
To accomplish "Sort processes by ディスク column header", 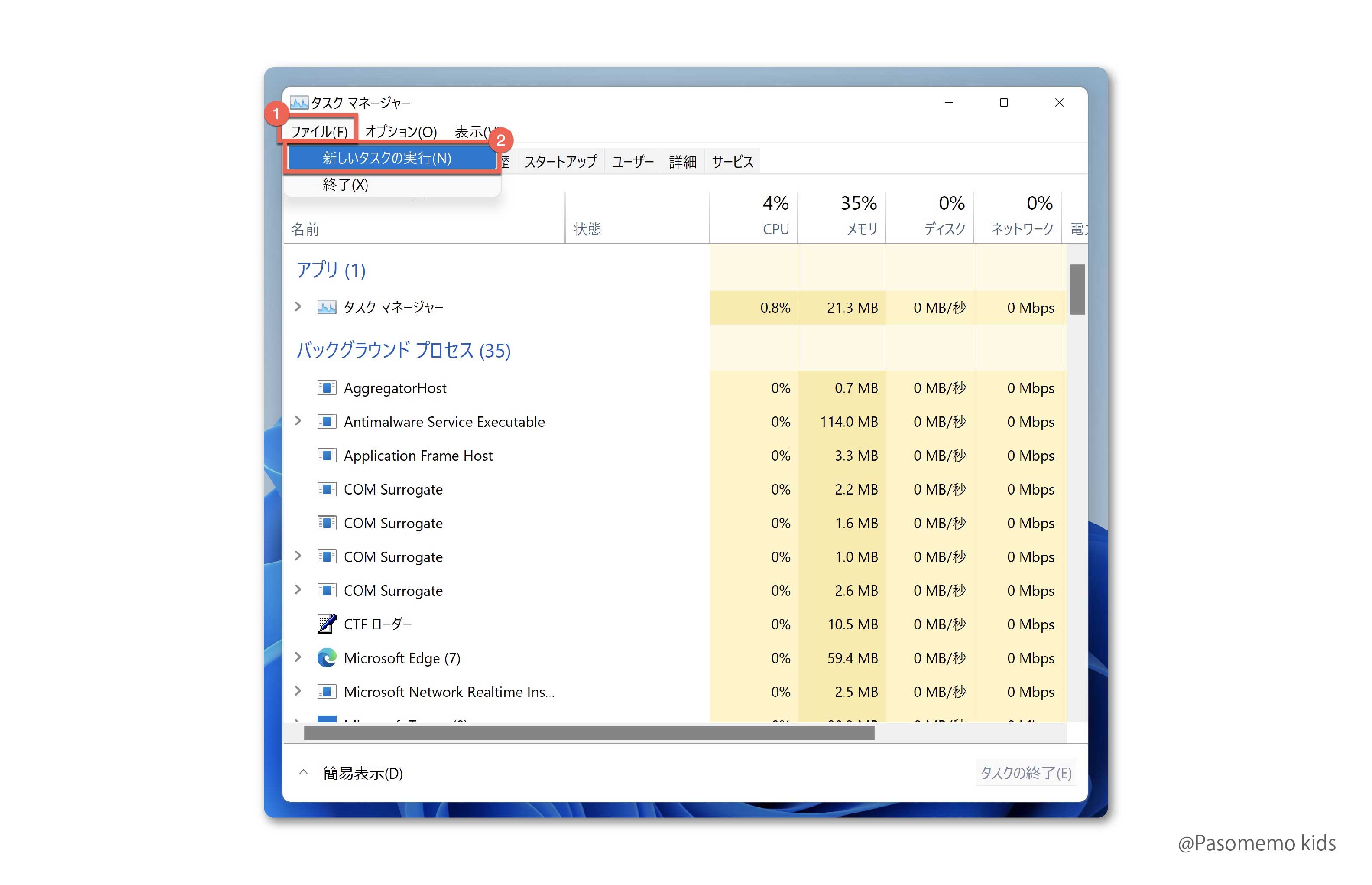I will point(930,217).
